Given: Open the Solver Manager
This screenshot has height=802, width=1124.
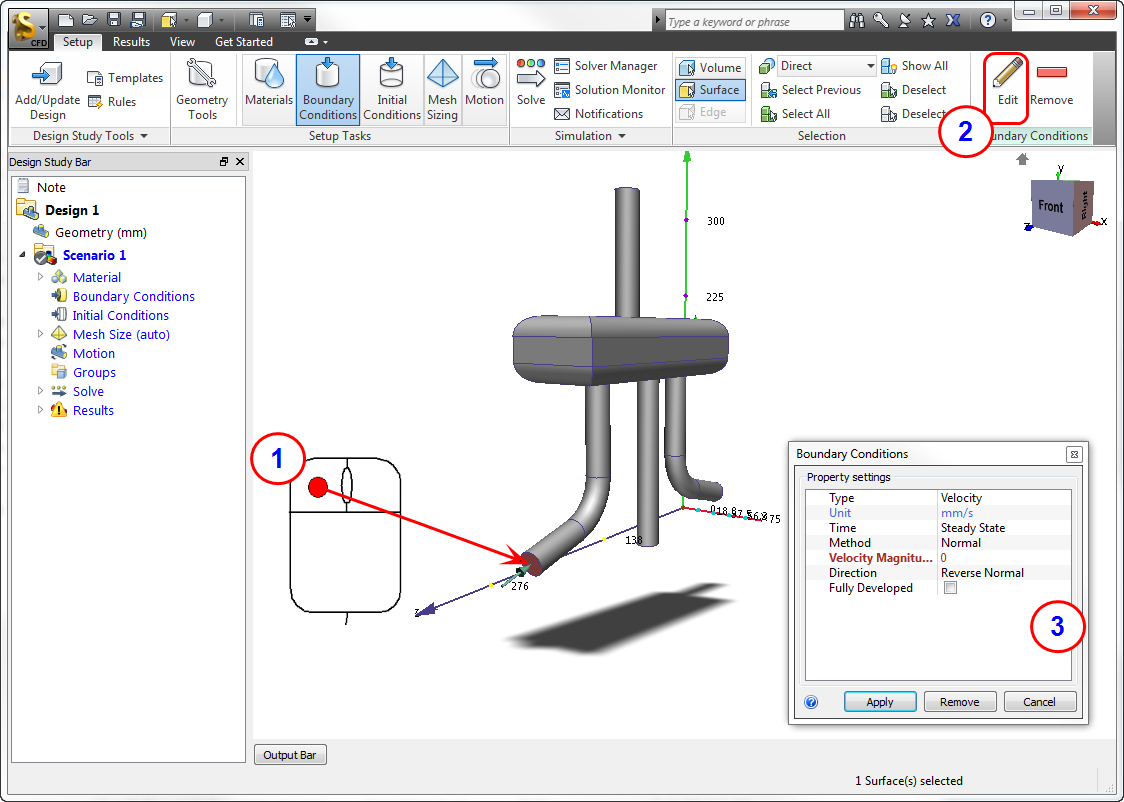Looking at the screenshot, I should (x=606, y=66).
